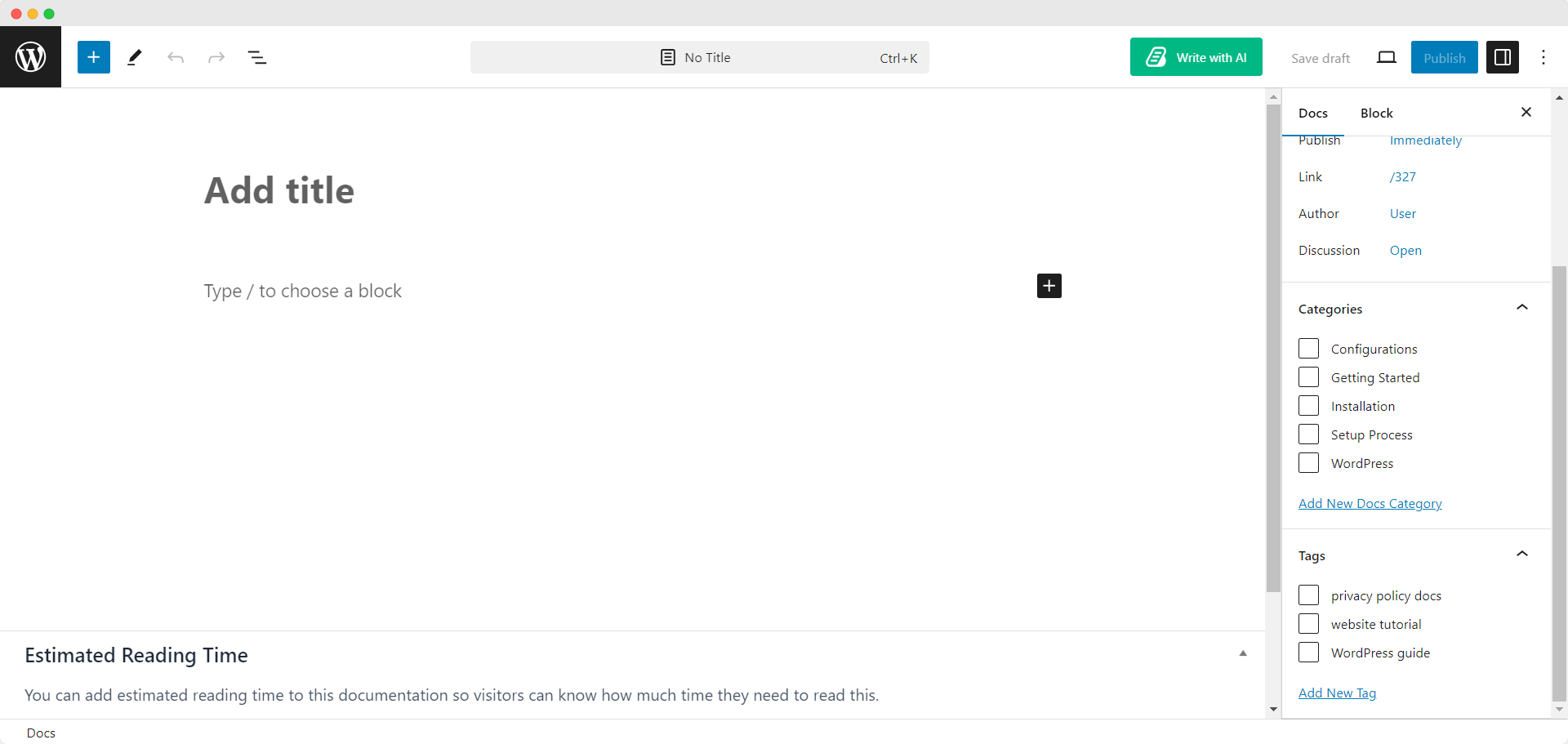Collapse the Categories panel

point(1522,308)
